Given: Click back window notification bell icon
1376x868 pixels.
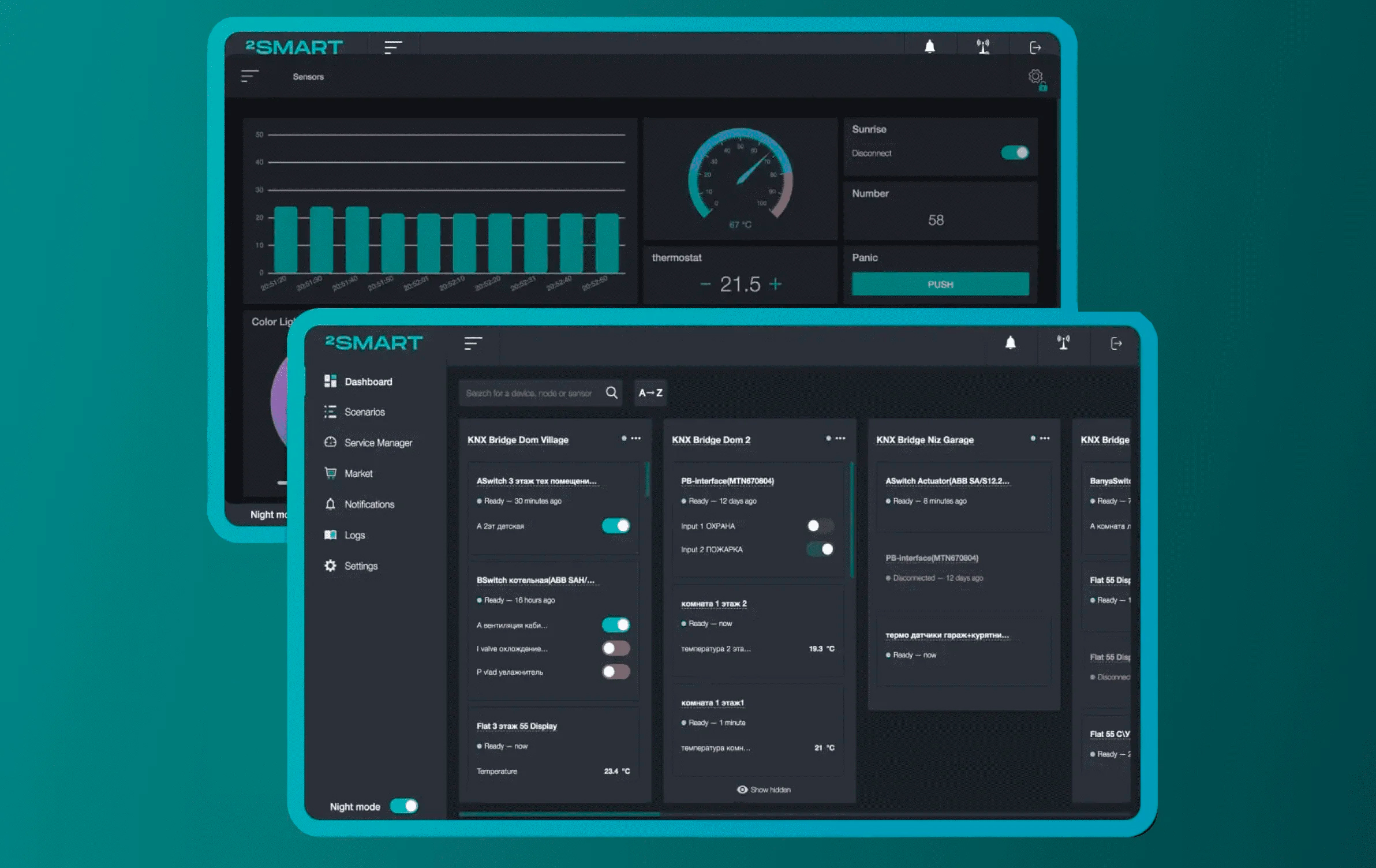Looking at the screenshot, I should pyautogui.click(x=929, y=47).
